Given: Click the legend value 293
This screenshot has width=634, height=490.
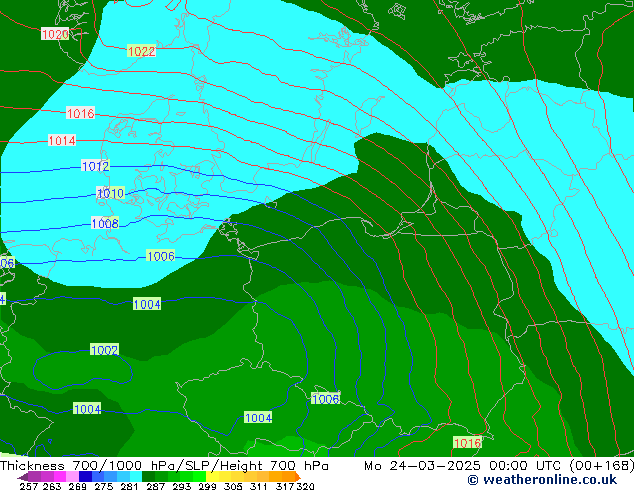Looking at the screenshot, I should pyautogui.click(x=181, y=486).
